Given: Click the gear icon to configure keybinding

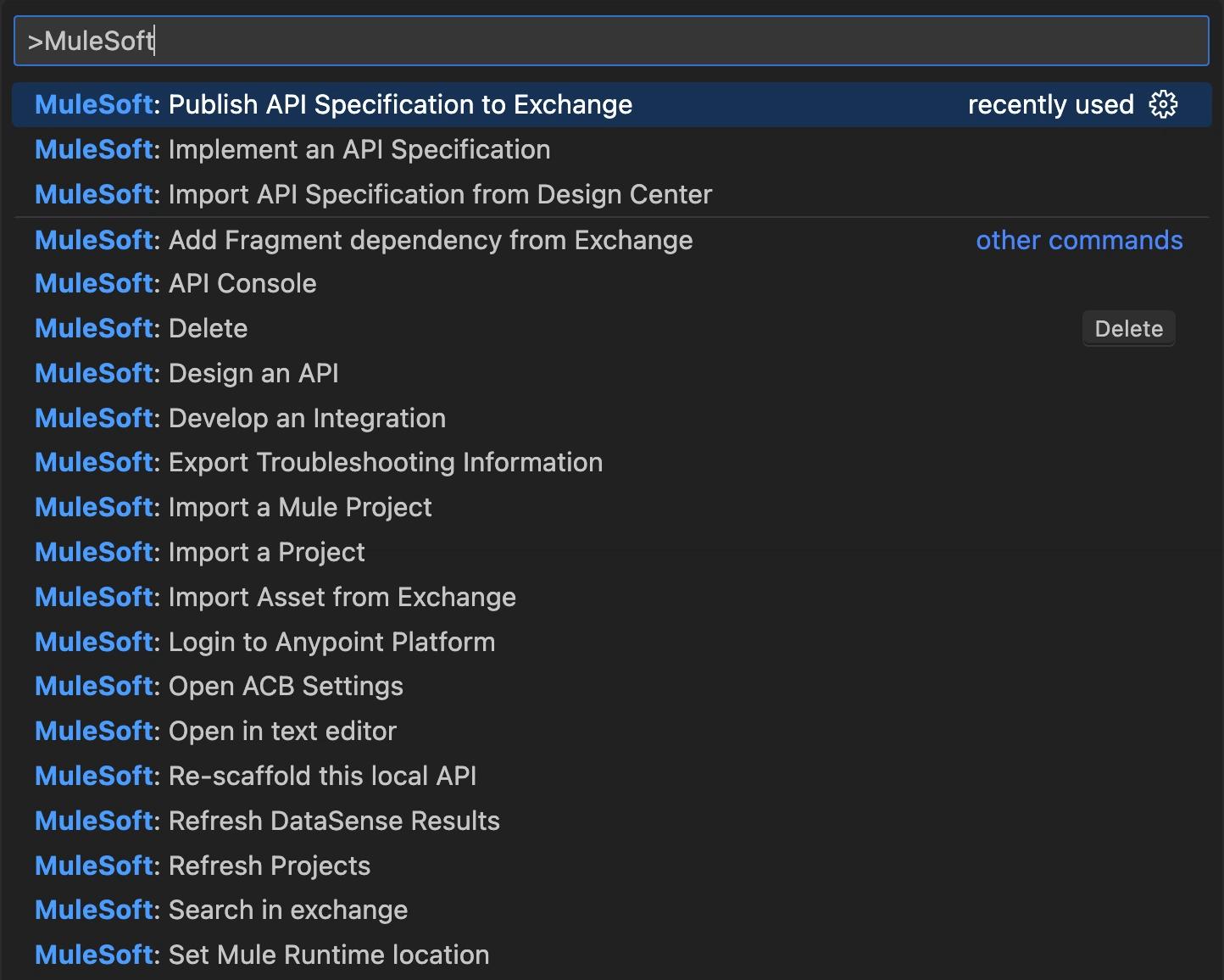Looking at the screenshot, I should click(1163, 104).
